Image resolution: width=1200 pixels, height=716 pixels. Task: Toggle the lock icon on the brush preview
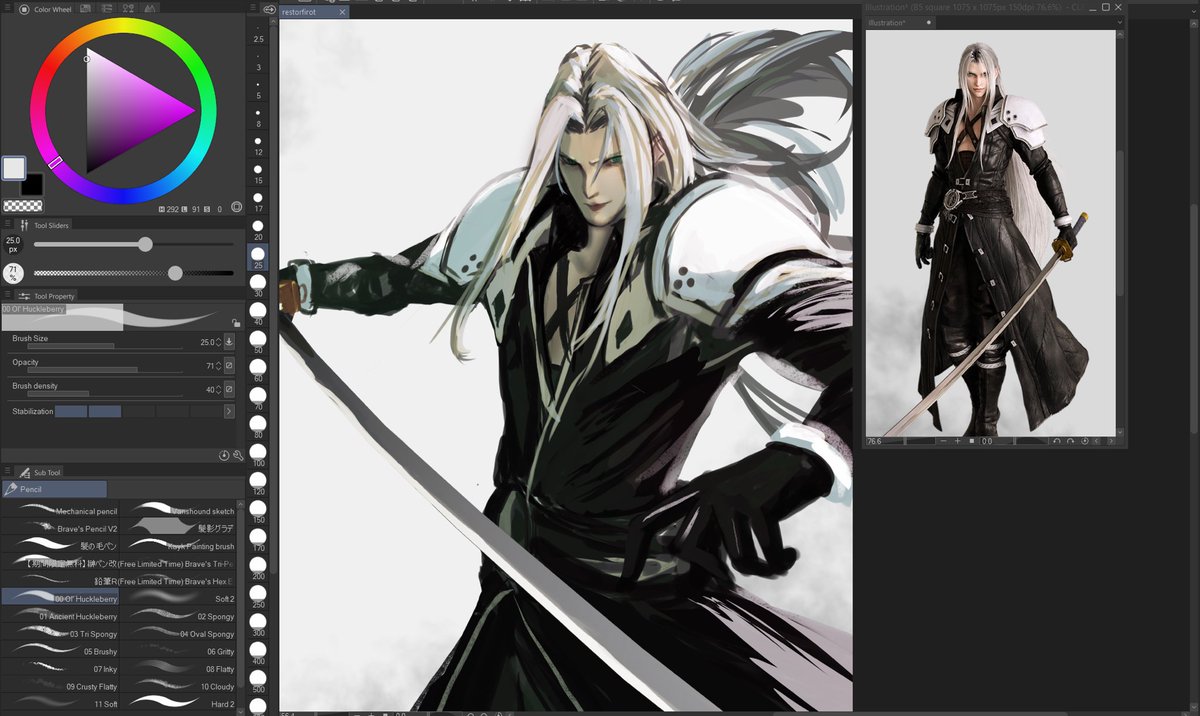click(235, 323)
